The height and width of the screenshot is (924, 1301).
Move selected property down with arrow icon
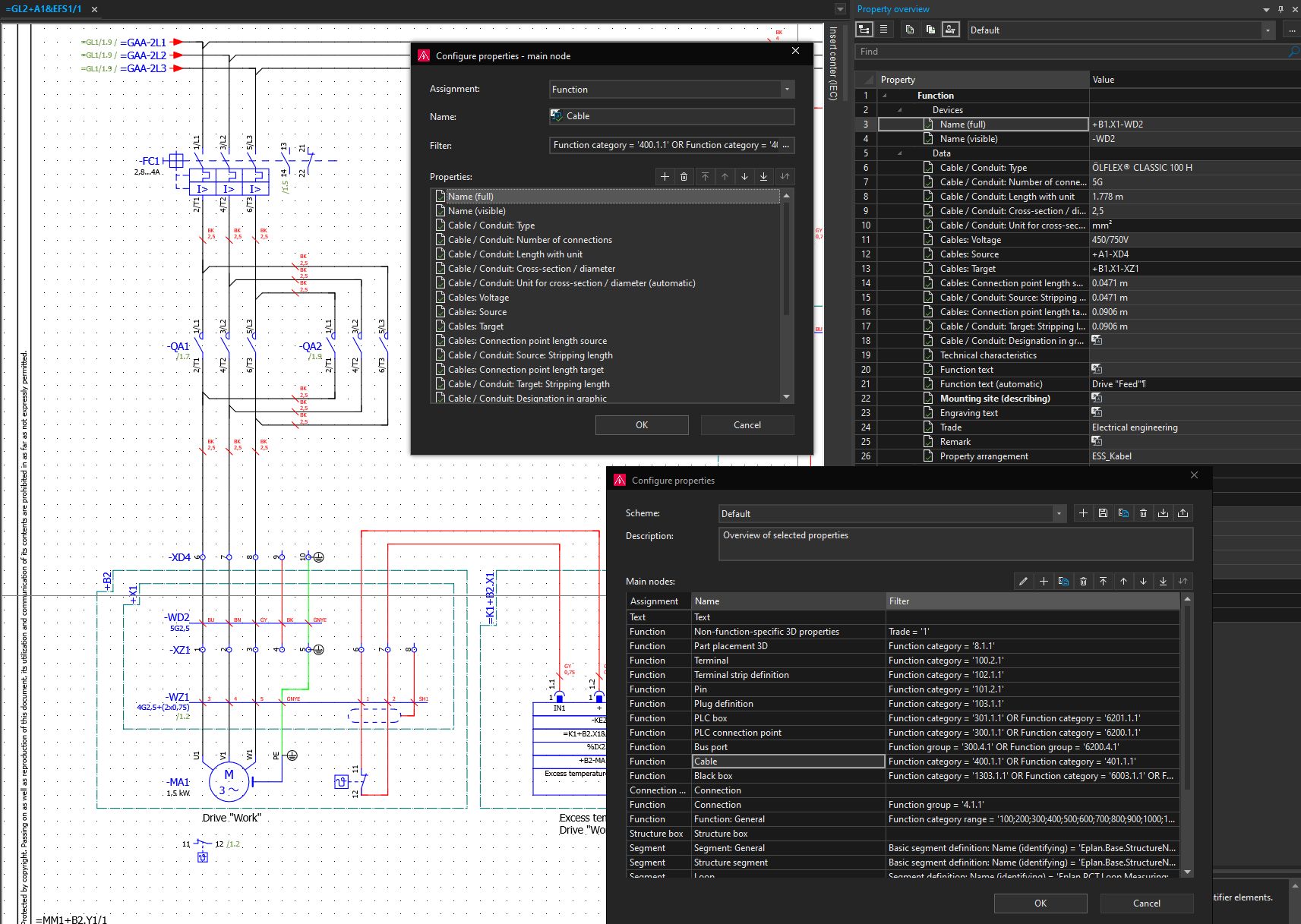tap(744, 177)
